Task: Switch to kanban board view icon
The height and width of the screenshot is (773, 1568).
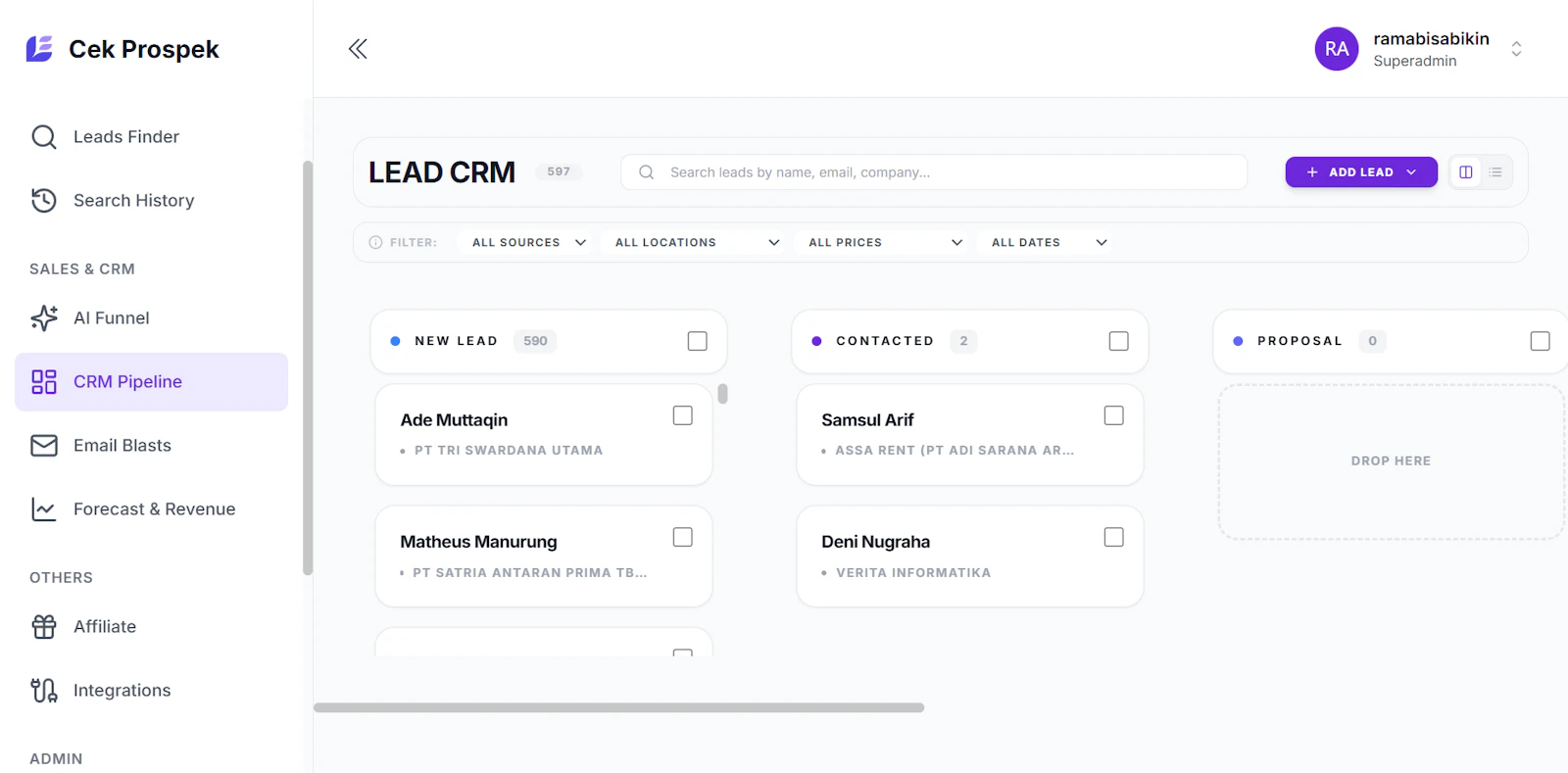Action: 1466,172
